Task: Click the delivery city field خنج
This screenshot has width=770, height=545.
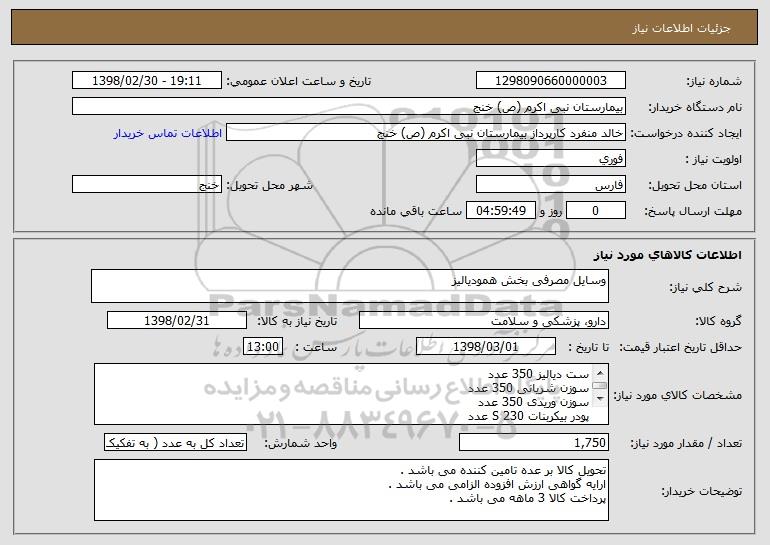Action: [147, 185]
